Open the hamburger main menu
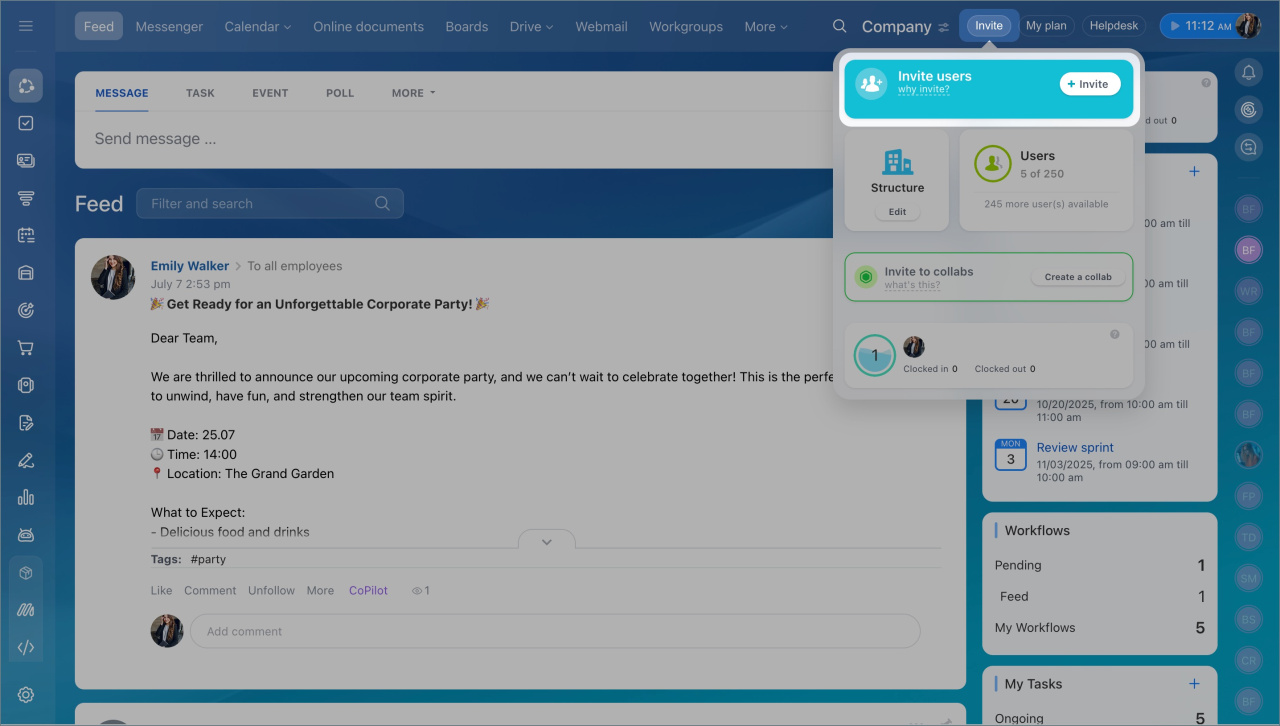Screen dimensions: 1280x726 [x=26, y=26]
